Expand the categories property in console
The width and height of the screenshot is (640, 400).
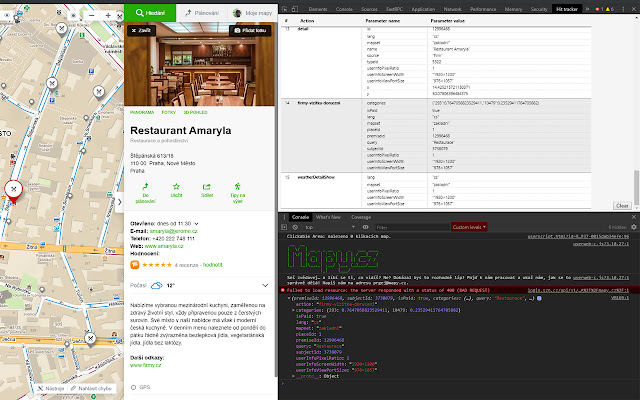(x=293, y=310)
